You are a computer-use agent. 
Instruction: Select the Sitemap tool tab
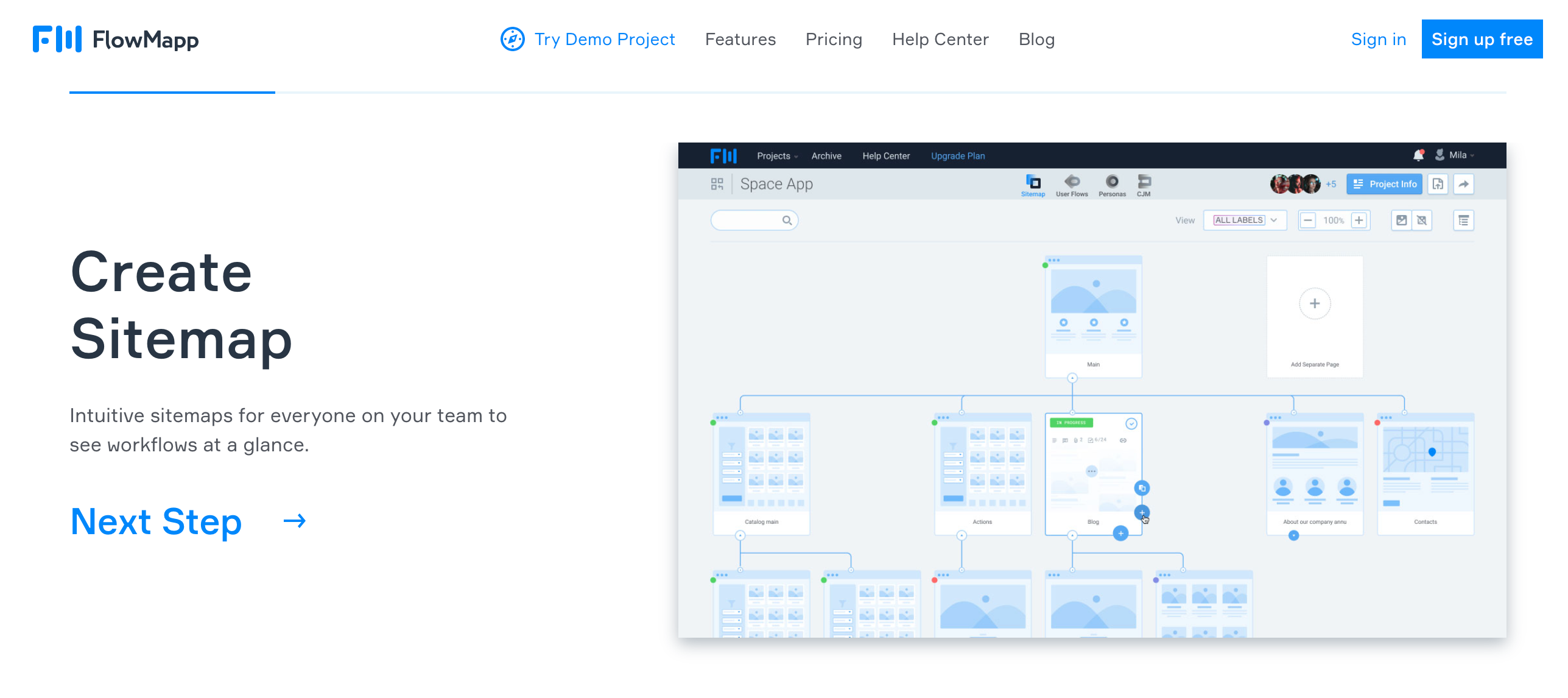point(1033,186)
